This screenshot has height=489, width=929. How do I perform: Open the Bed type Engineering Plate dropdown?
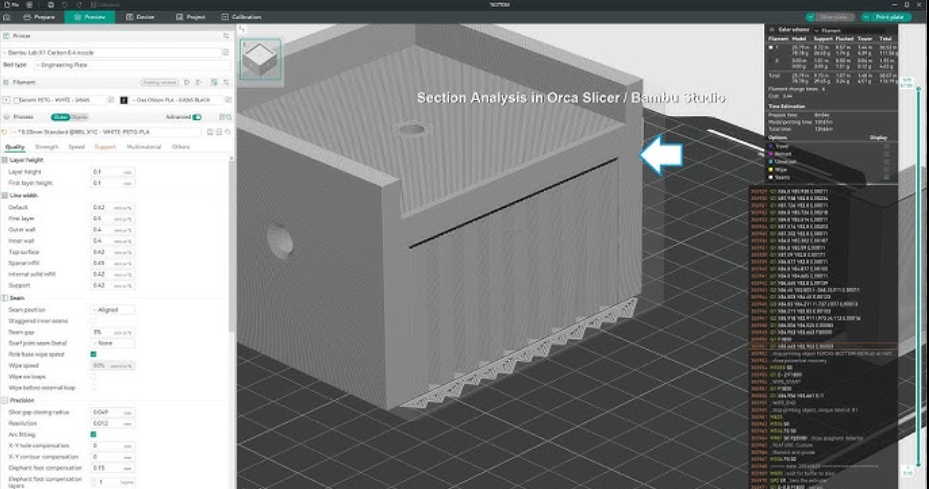click(x=132, y=65)
